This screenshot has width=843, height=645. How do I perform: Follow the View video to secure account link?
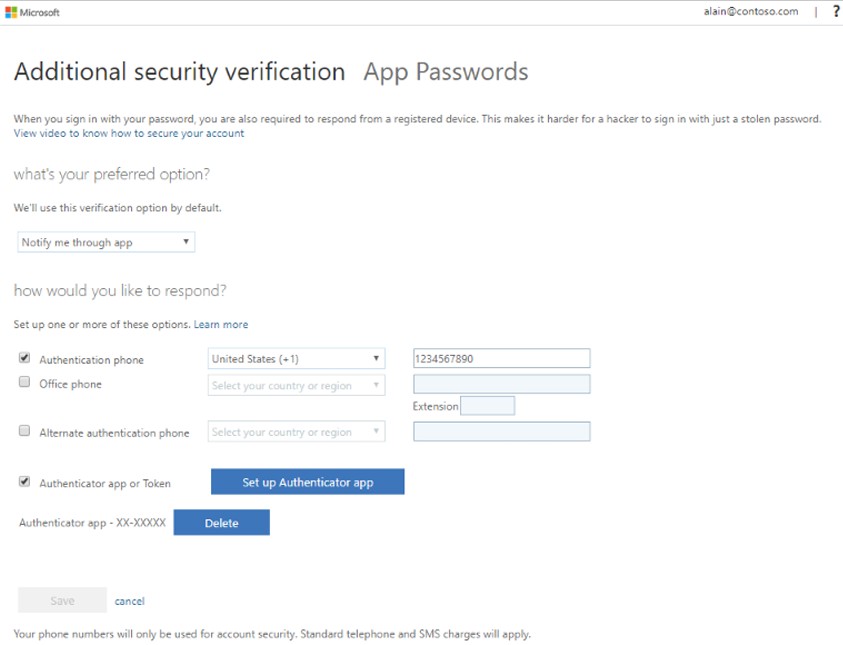pos(128,133)
